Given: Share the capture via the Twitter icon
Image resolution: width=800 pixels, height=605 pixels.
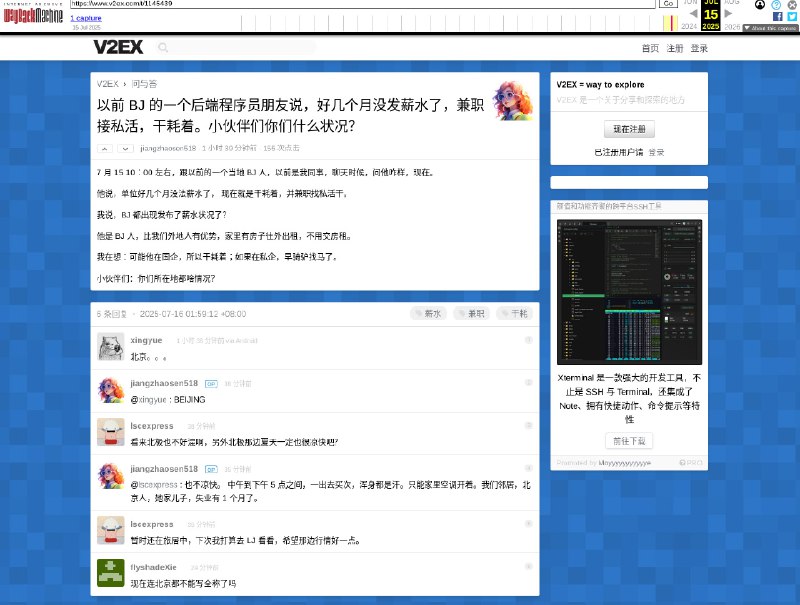Looking at the screenshot, I should [791, 16].
